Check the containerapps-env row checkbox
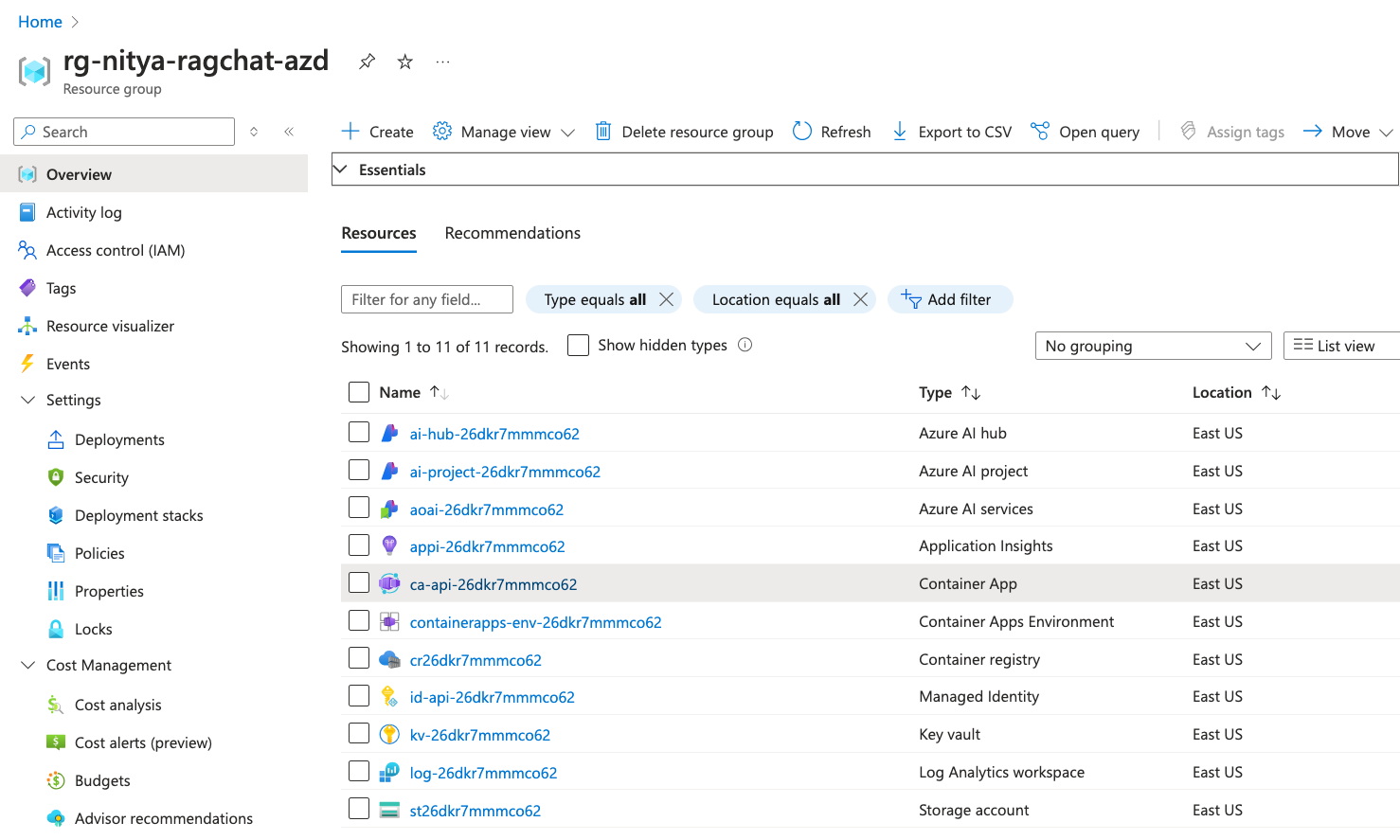The image size is (1400, 840). (x=359, y=620)
